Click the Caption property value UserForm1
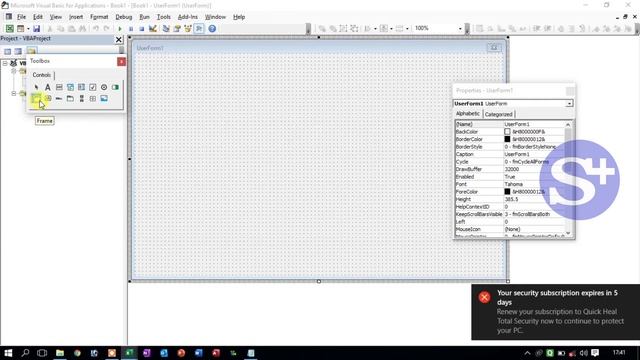 point(517,154)
